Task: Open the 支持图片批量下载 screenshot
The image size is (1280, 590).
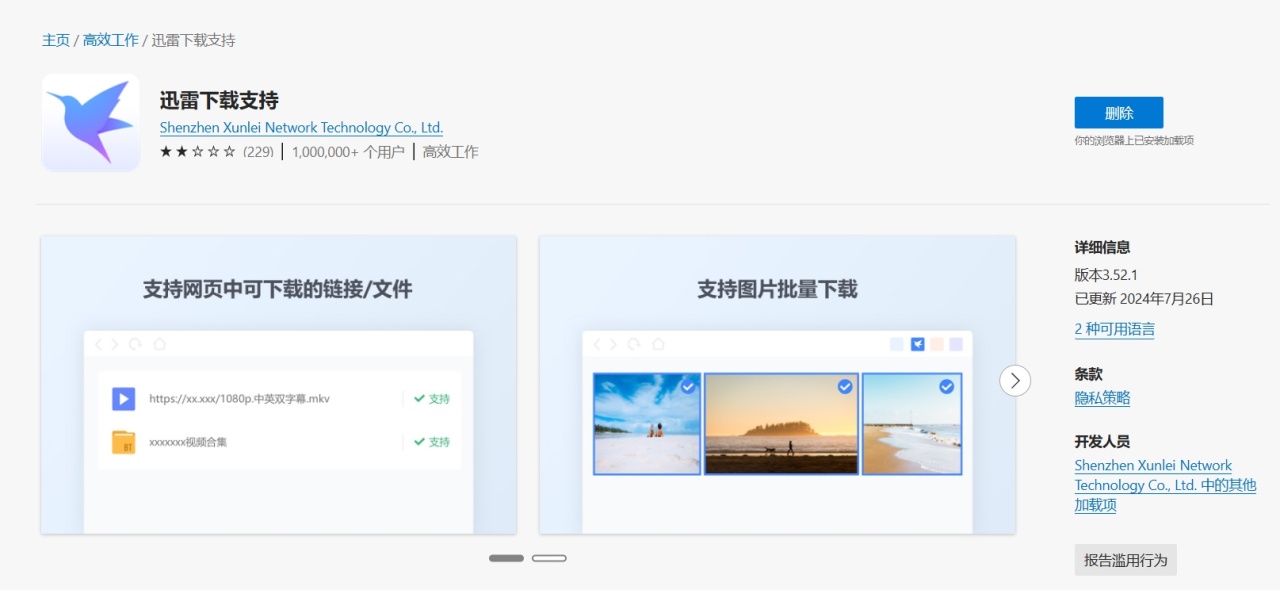Action: pyautogui.click(x=777, y=385)
